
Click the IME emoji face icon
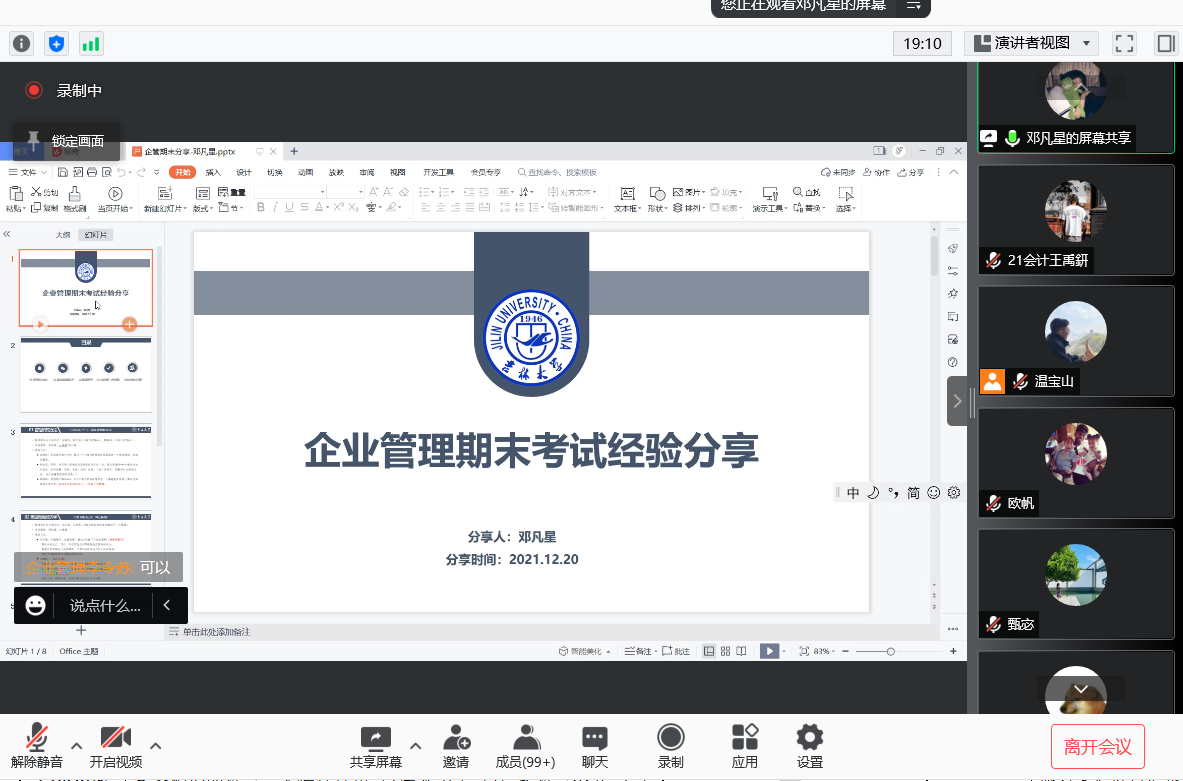(x=933, y=493)
